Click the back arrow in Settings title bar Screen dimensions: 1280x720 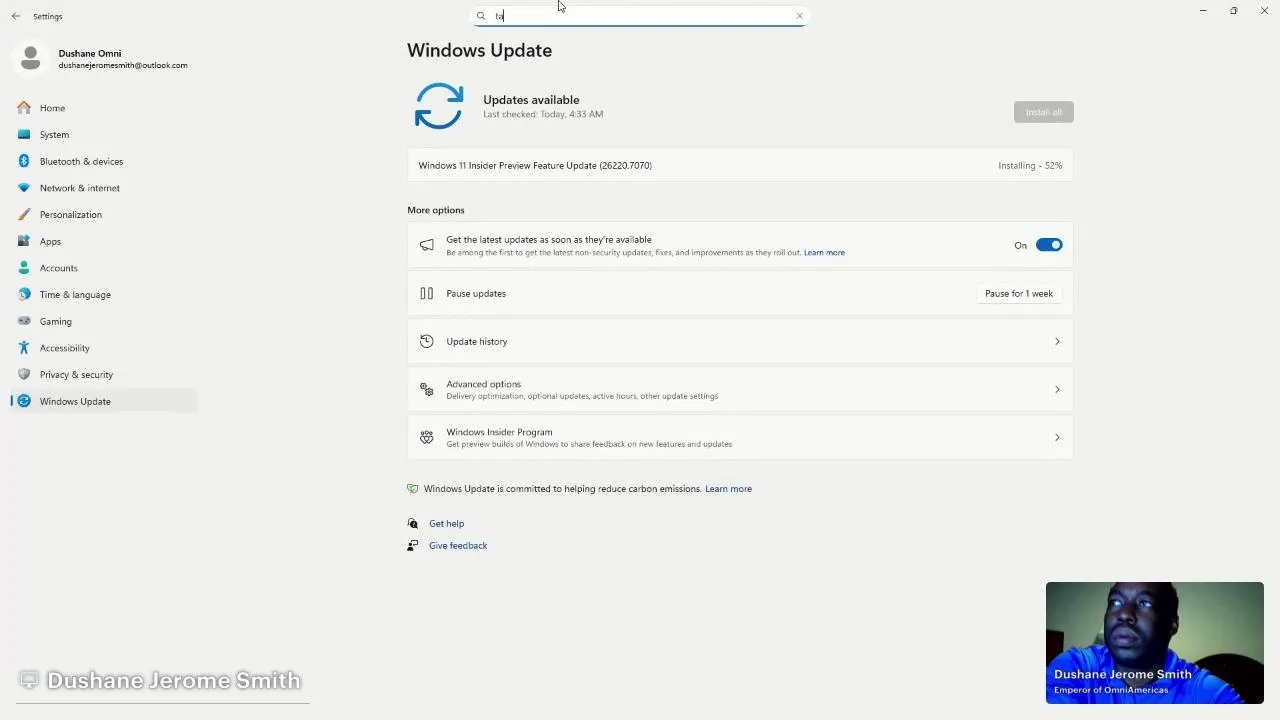point(16,16)
